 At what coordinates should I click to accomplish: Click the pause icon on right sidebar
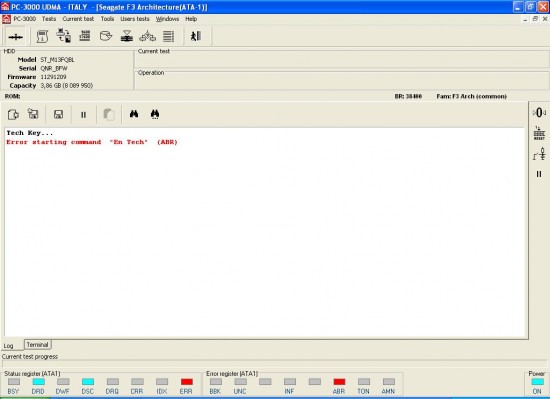coord(539,174)
